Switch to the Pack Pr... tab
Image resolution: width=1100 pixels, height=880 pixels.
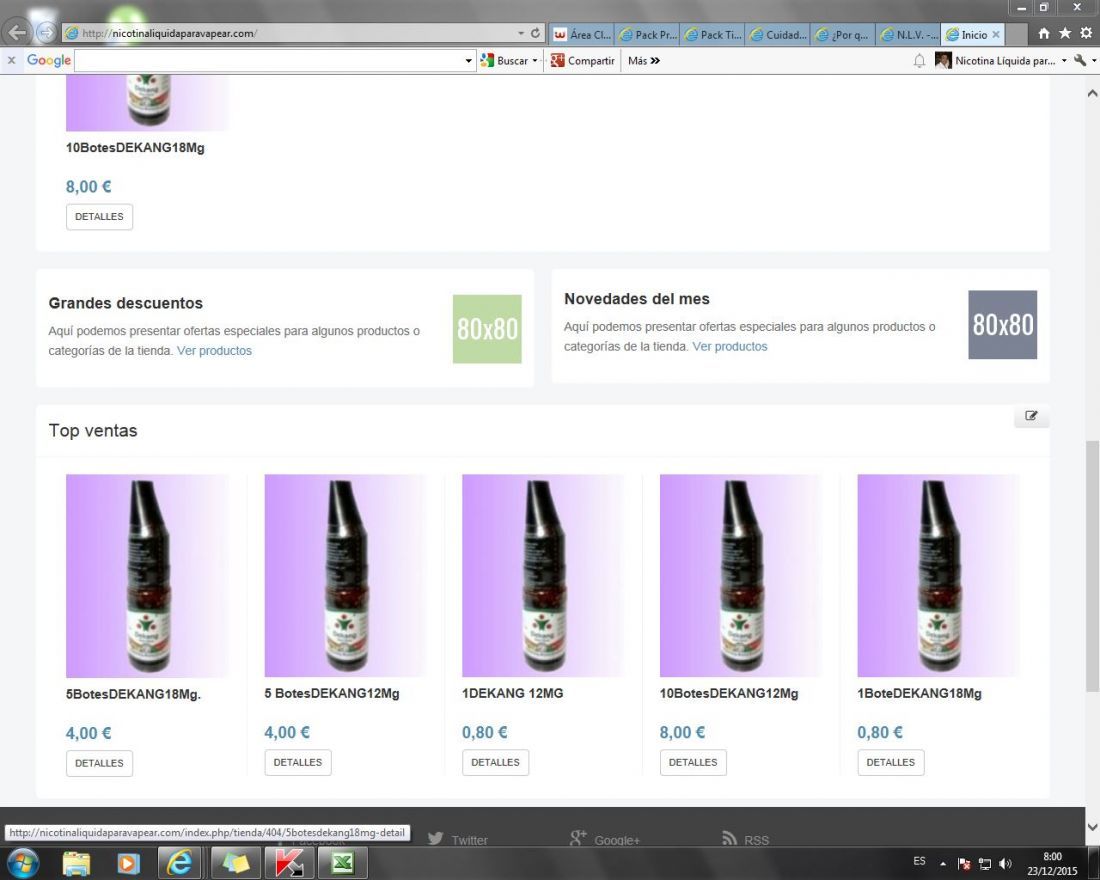point(648,34)
